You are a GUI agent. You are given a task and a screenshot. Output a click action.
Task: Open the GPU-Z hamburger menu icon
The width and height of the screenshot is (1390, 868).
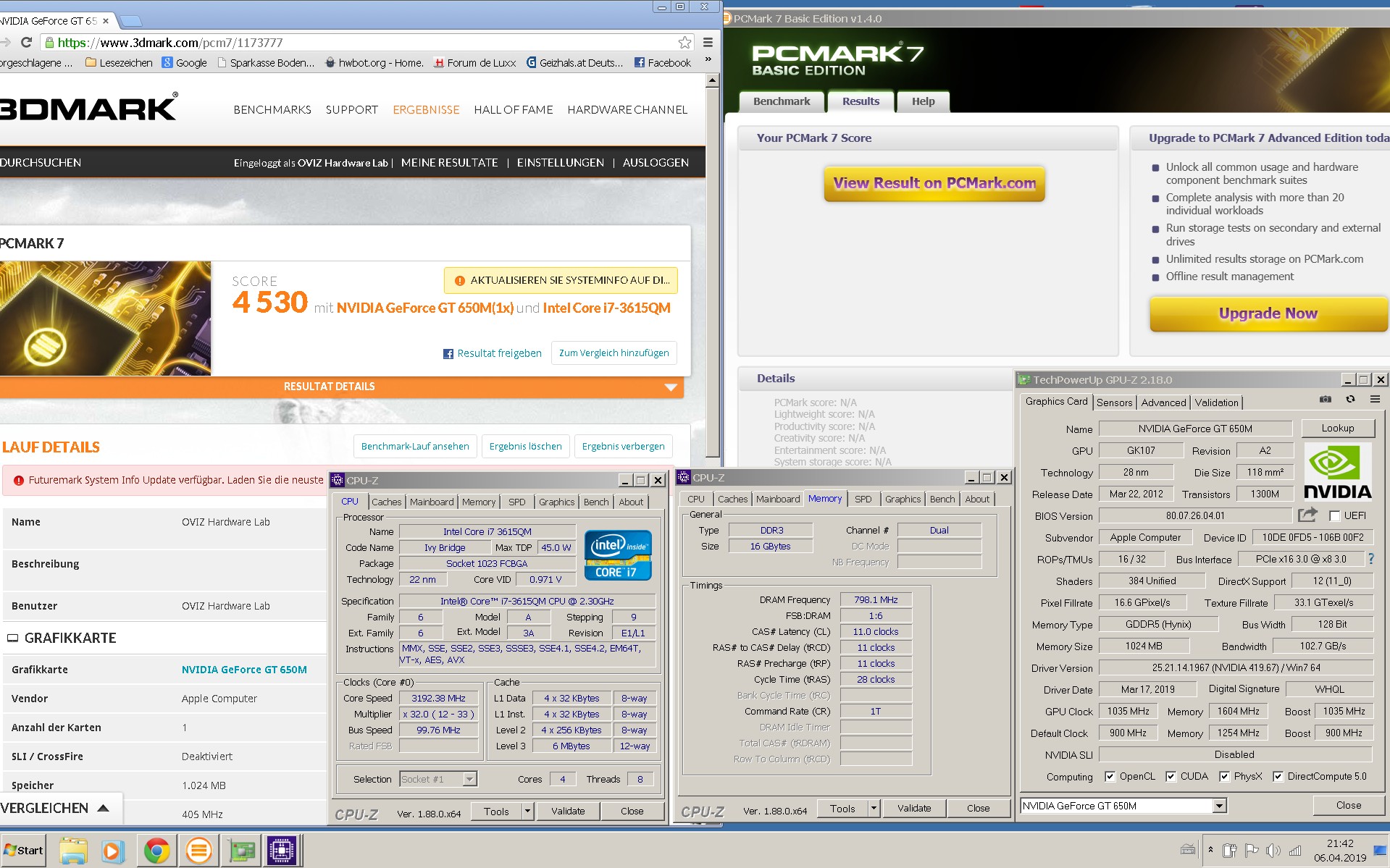tap(1375, 400)
